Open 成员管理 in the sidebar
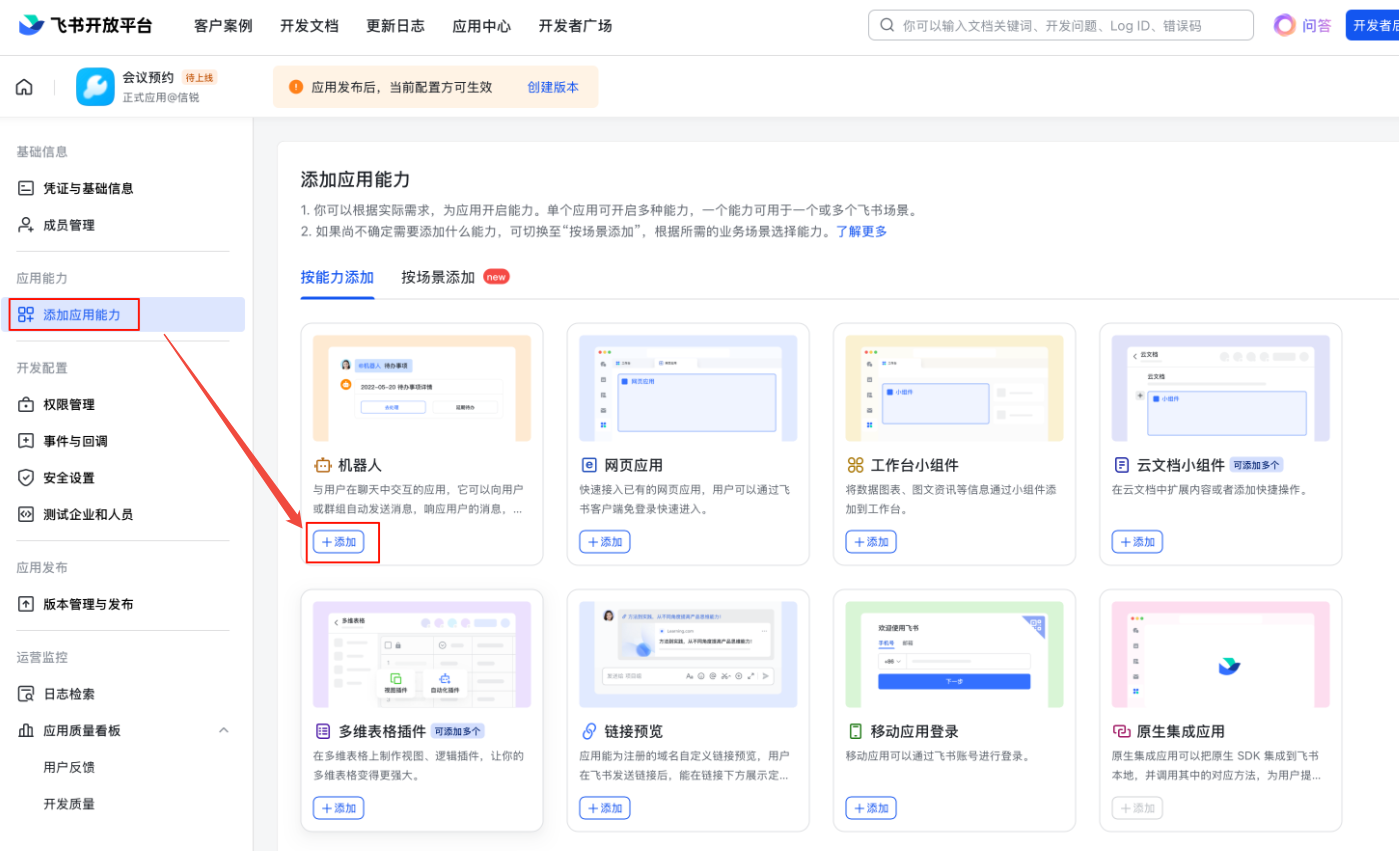Viewport: 1399px width, 851px height. point(69,225)
